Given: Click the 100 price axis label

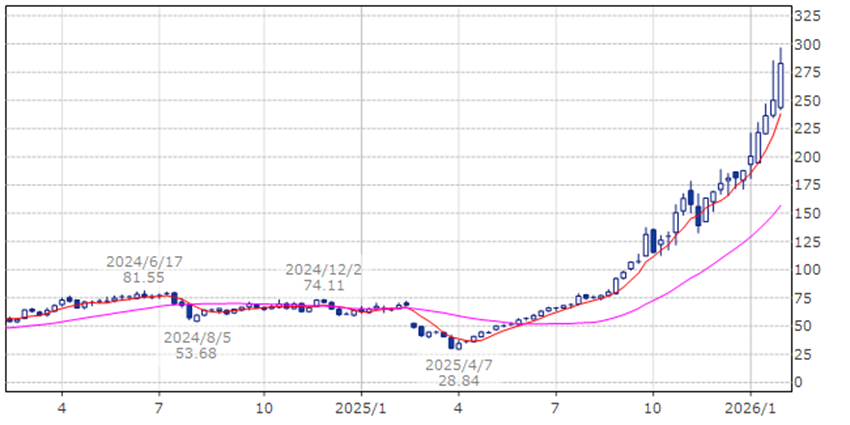Looking at the screenshot, I should coord(807,270).
